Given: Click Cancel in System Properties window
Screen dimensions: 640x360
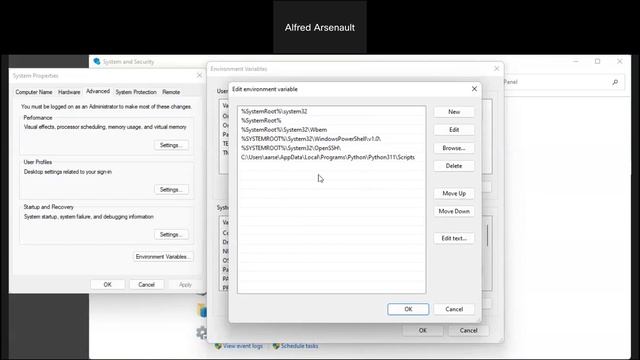Looking at the screenshot, I should click(x=146, y=284).
